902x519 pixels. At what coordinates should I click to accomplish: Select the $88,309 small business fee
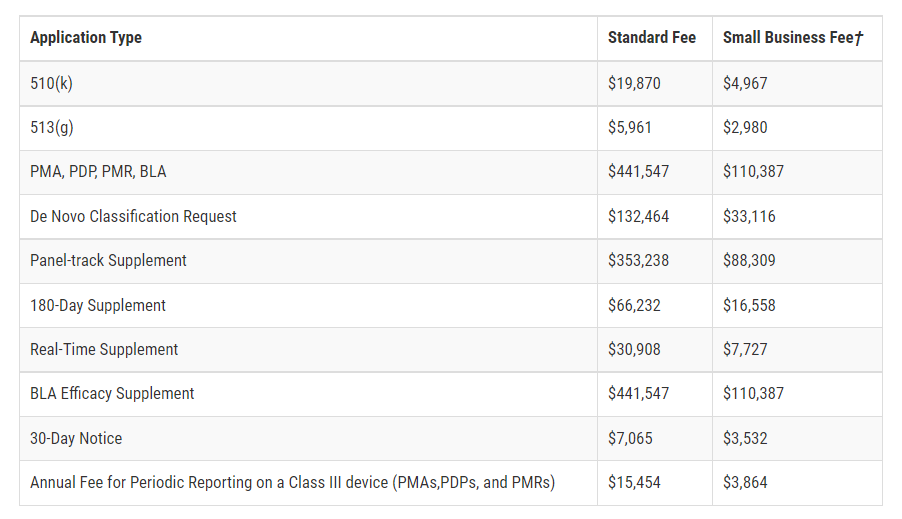coord(749,261)
